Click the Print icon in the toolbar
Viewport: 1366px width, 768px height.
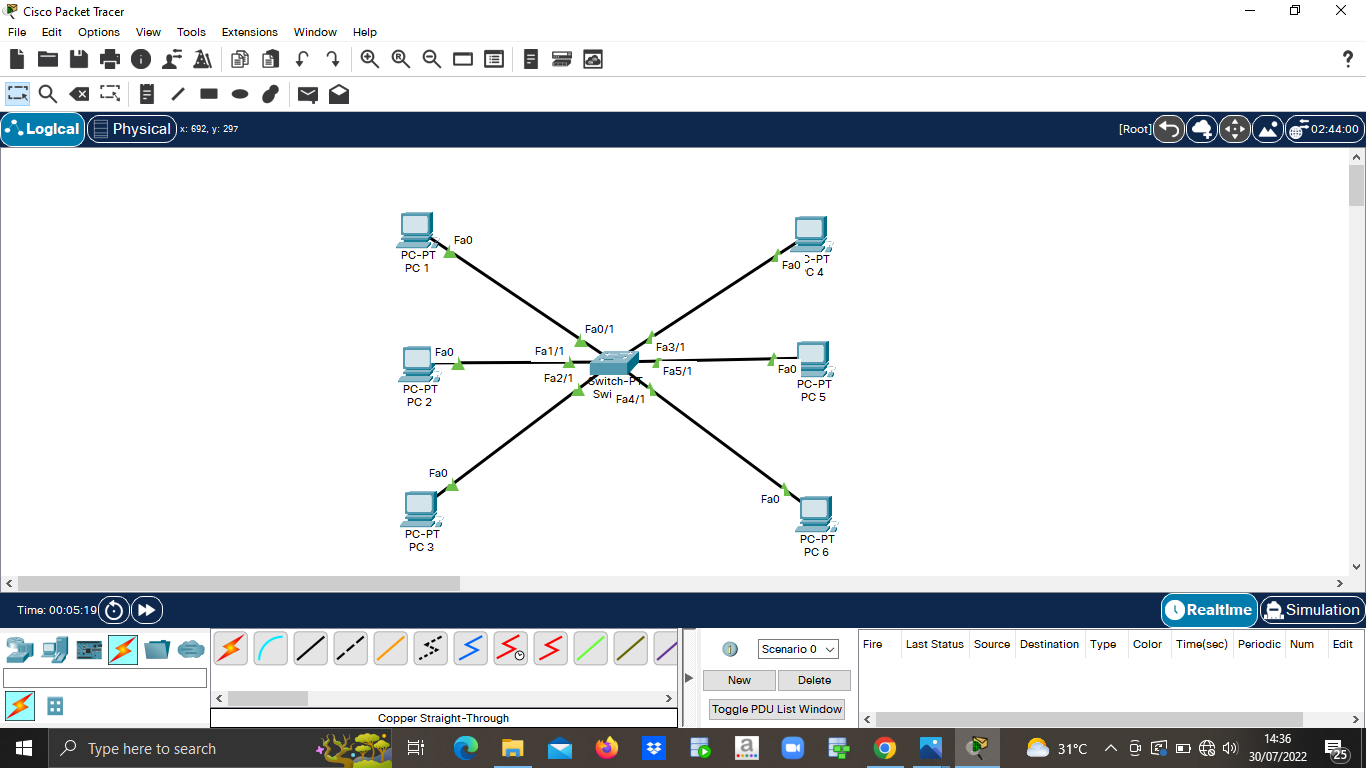point(110,60)
